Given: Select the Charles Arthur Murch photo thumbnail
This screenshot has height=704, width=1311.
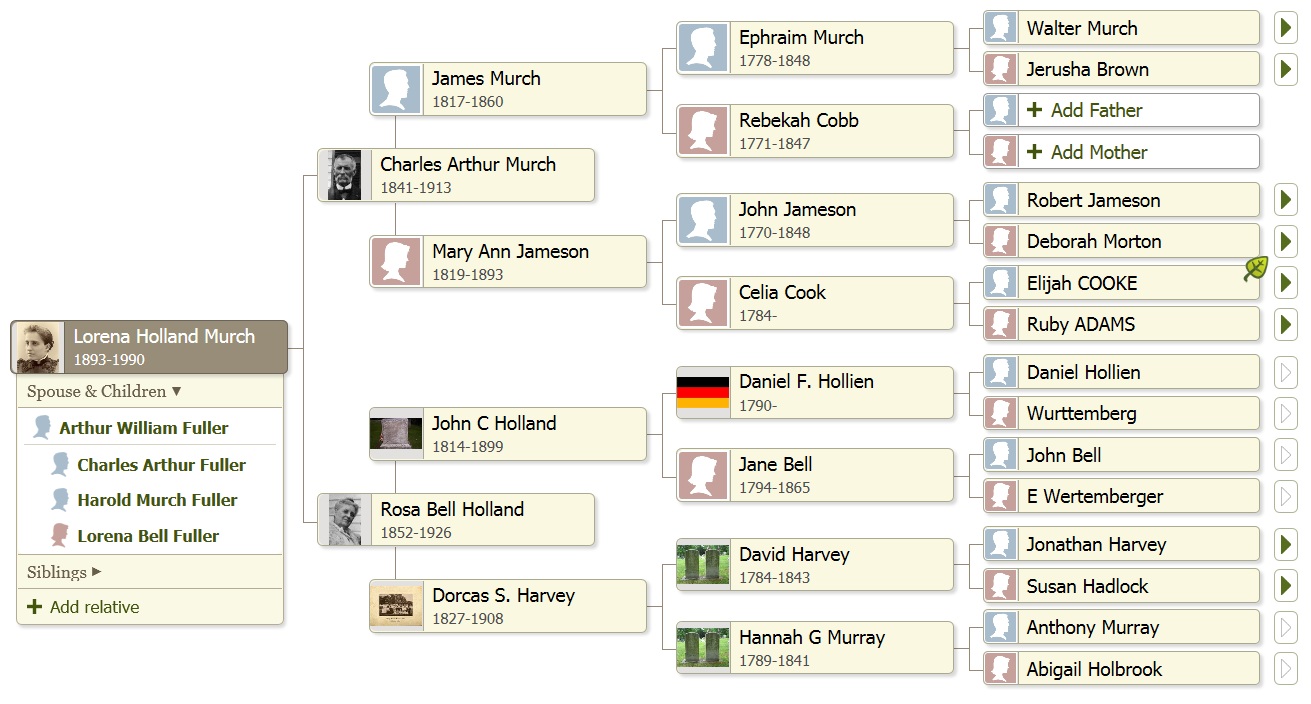Looking at the screenshot, I should (344, 175).
